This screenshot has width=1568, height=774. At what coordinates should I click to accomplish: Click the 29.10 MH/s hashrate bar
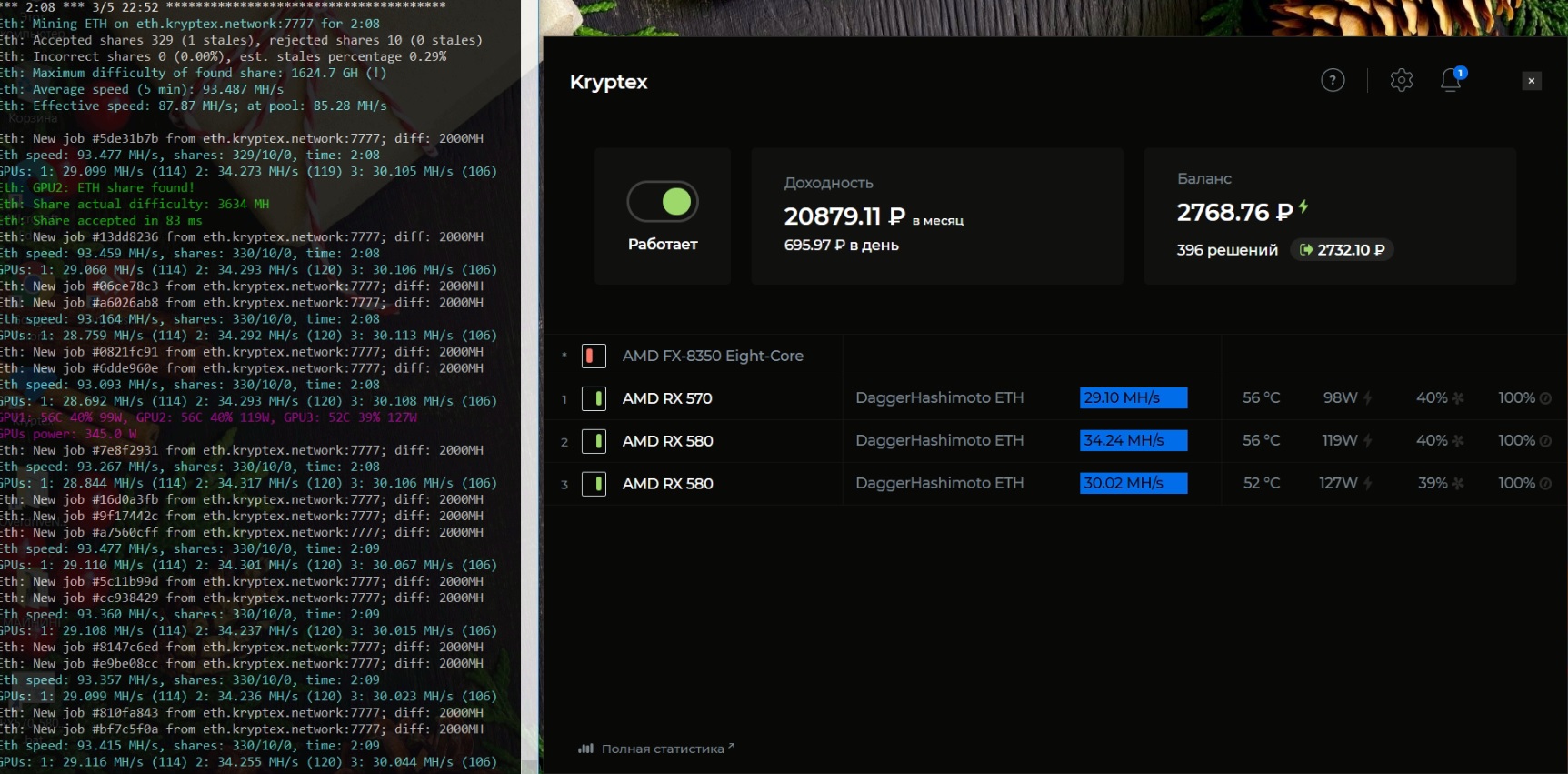1134,397
